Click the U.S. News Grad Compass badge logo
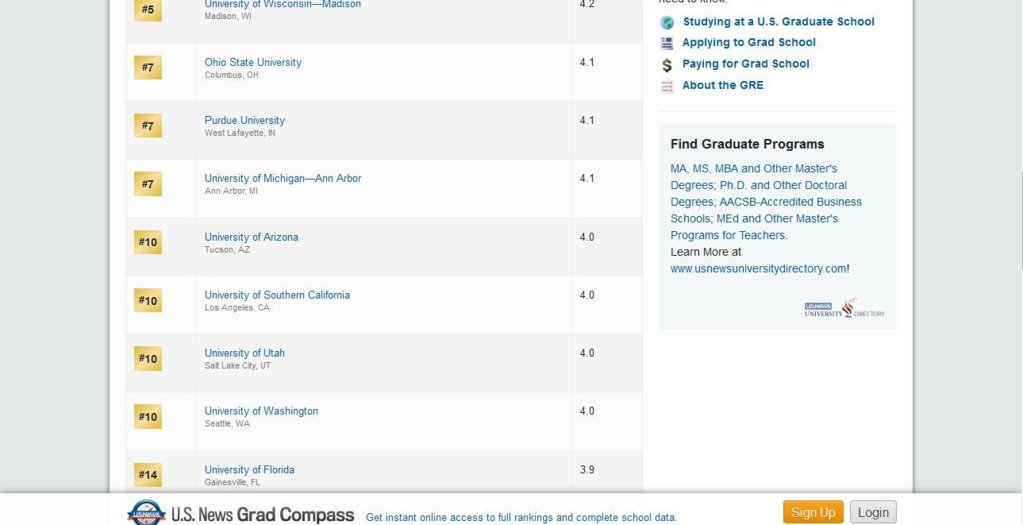1023x525 pixels. [146, 513]
